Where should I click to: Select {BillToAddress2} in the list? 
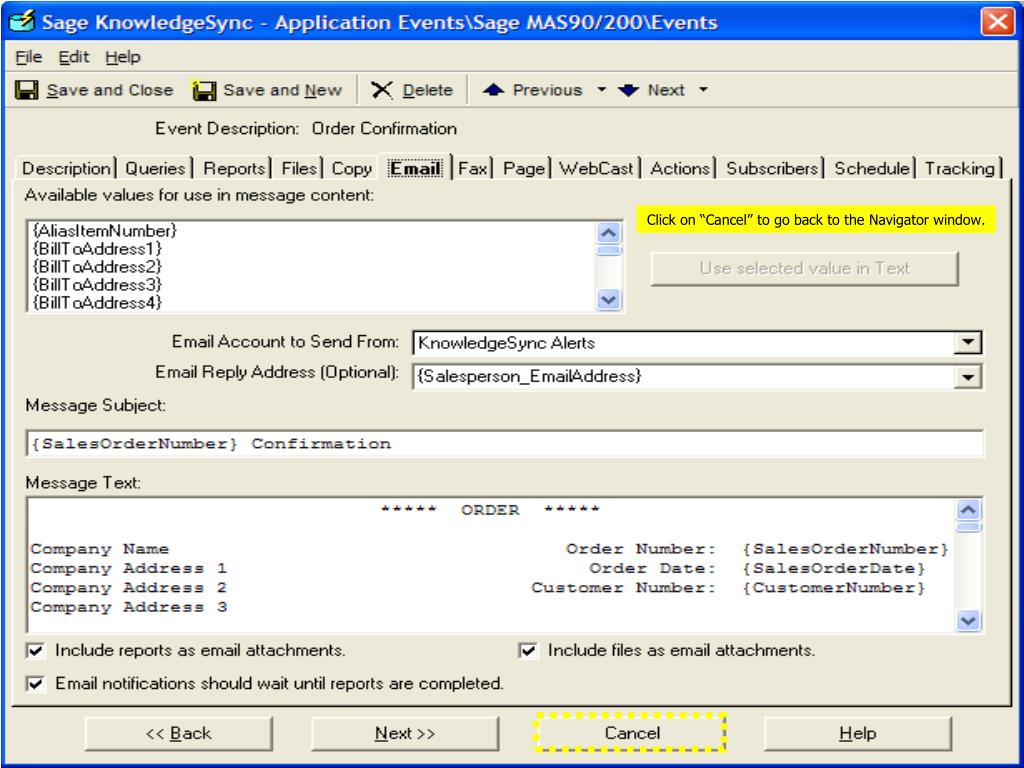[x=97, y=266]
